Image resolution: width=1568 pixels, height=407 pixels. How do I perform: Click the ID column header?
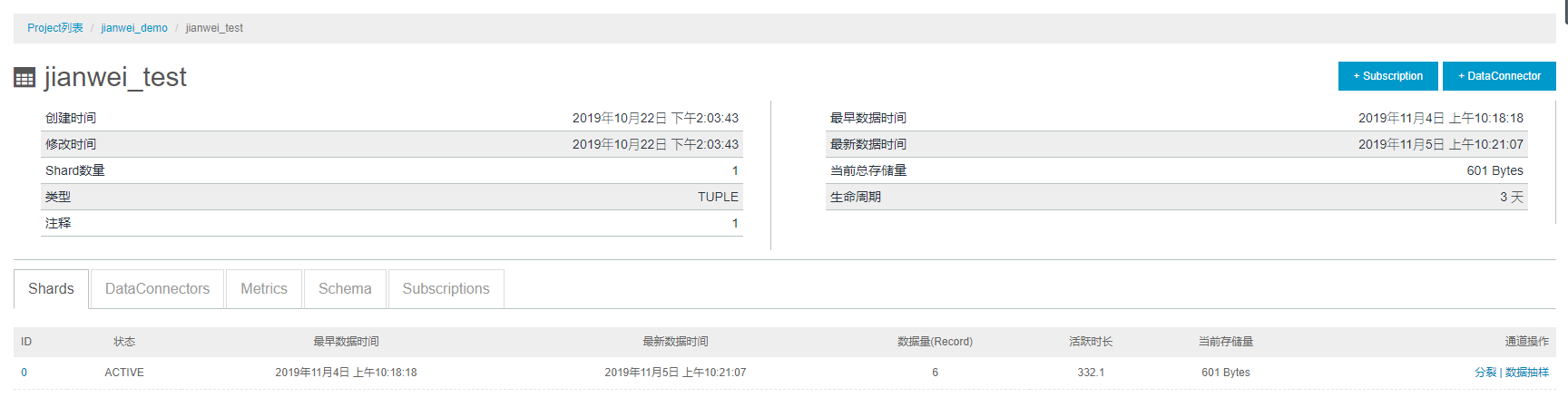pyautogui.click(x=26, y=342)
